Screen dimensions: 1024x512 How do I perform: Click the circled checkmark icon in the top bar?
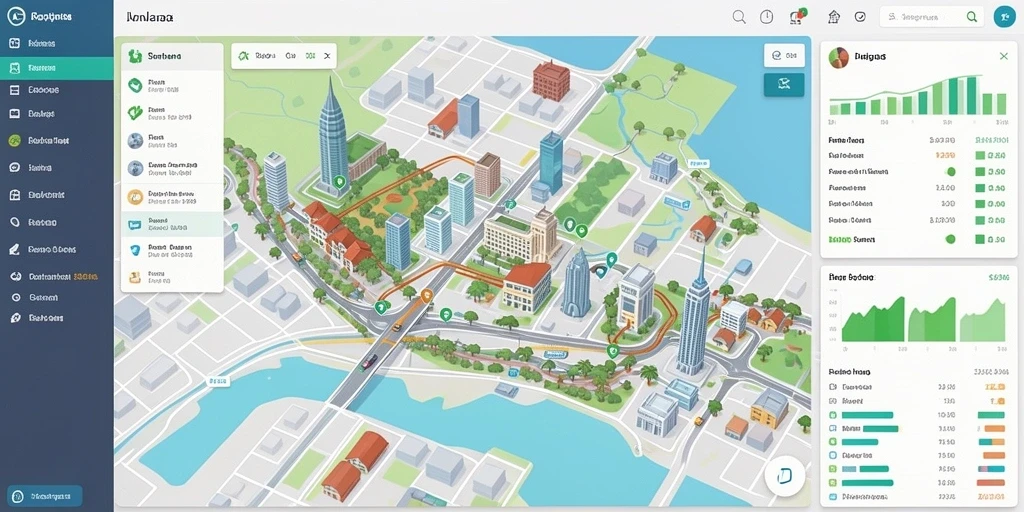[860, 17]
